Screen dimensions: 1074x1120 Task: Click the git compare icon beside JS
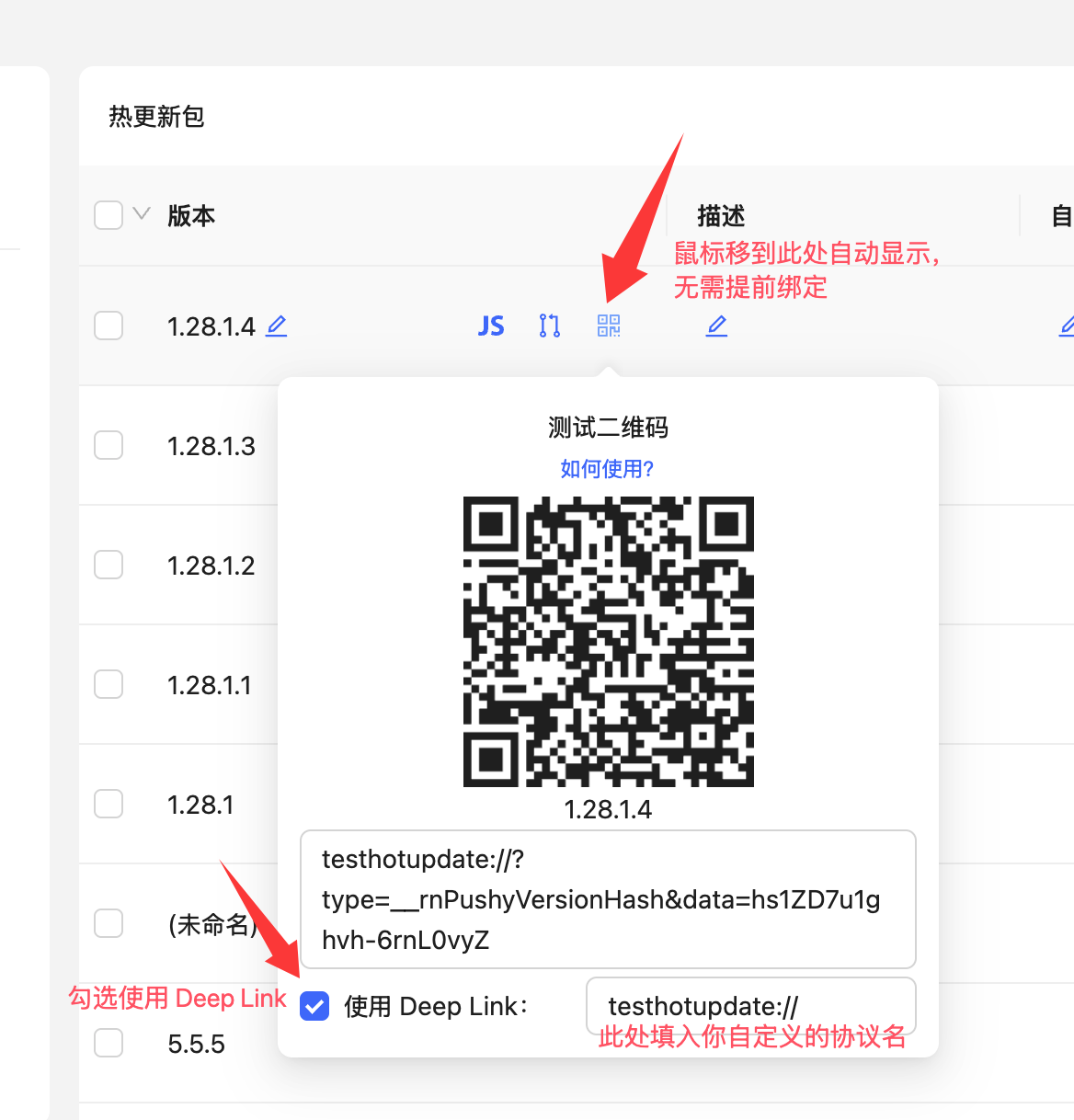click(x=550, y=326)
